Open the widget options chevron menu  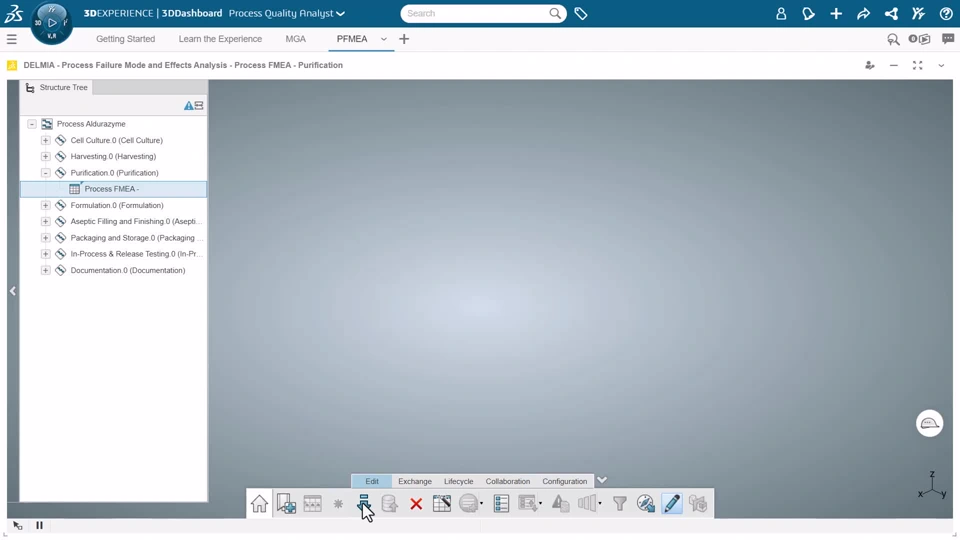(x=941, y=66)
